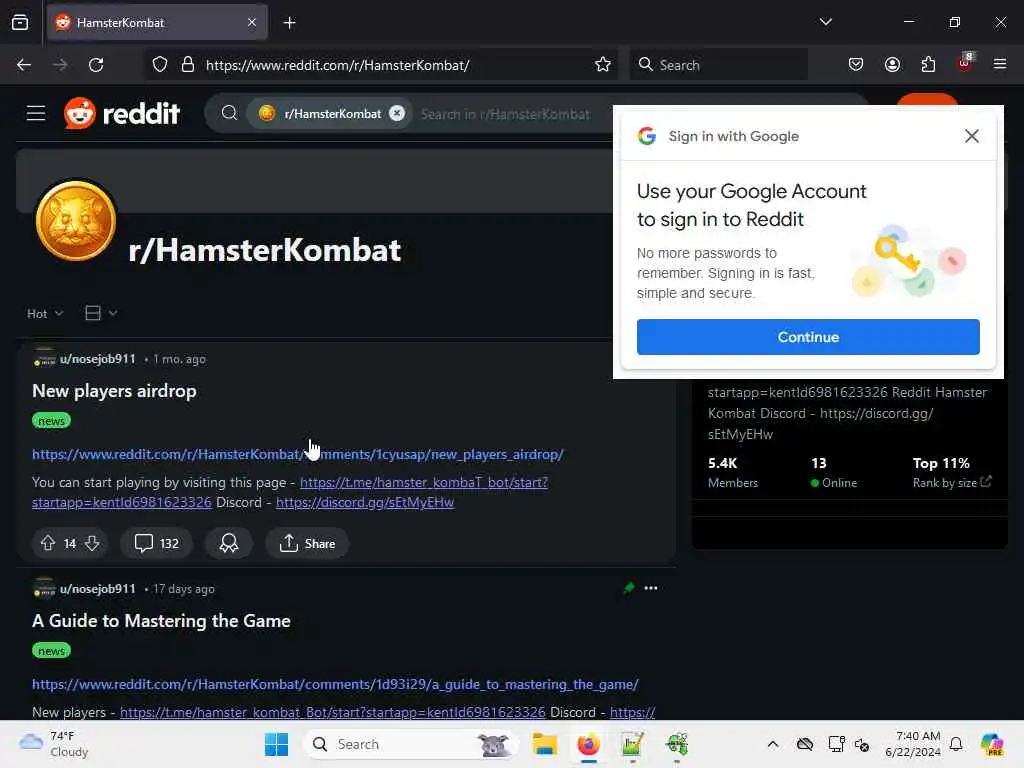Viewport: 1024px width, 768px height.
Task: Click the red extension icon with badge
Action: [965, 63]
